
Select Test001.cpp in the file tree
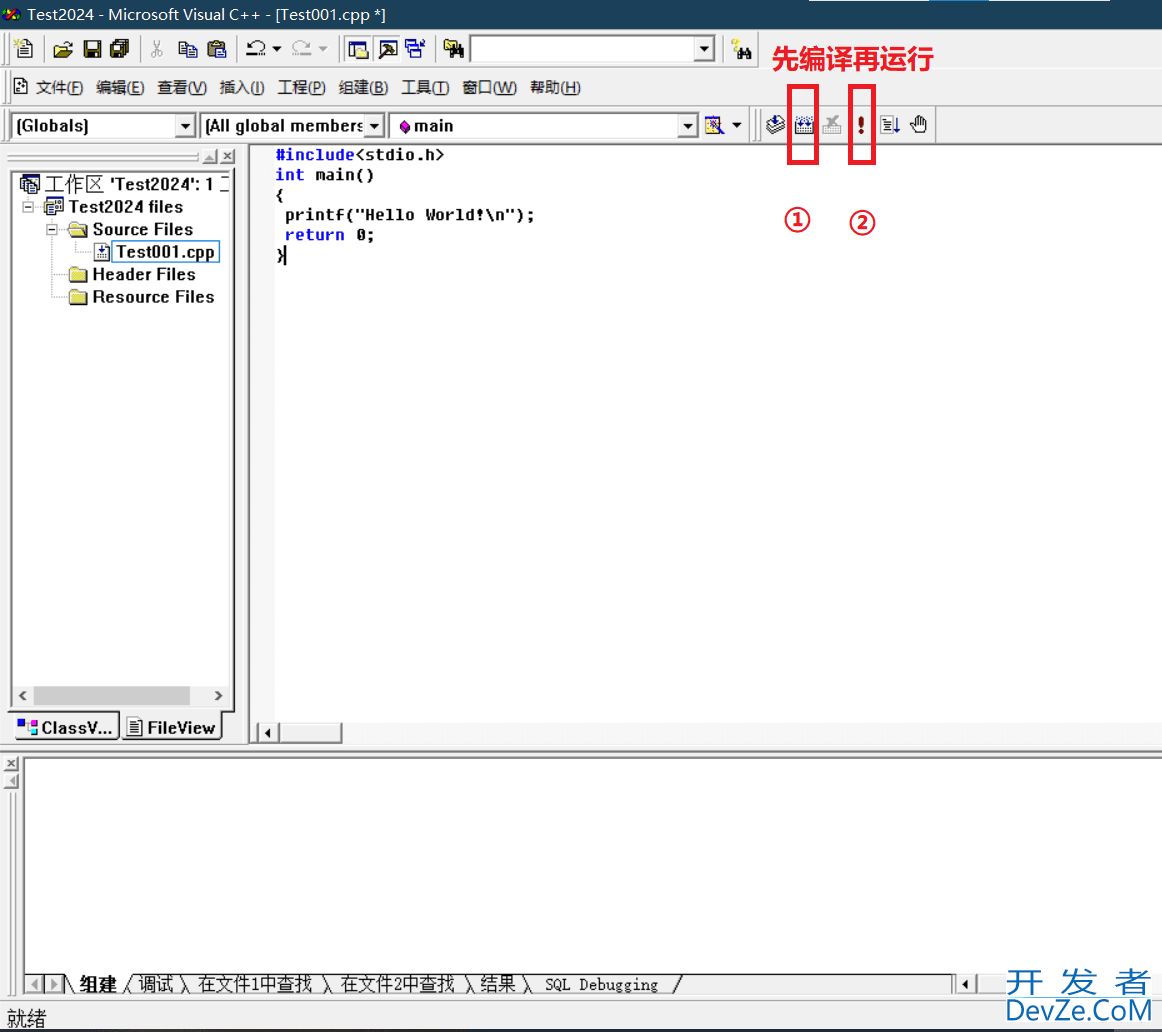coord(165,252)
